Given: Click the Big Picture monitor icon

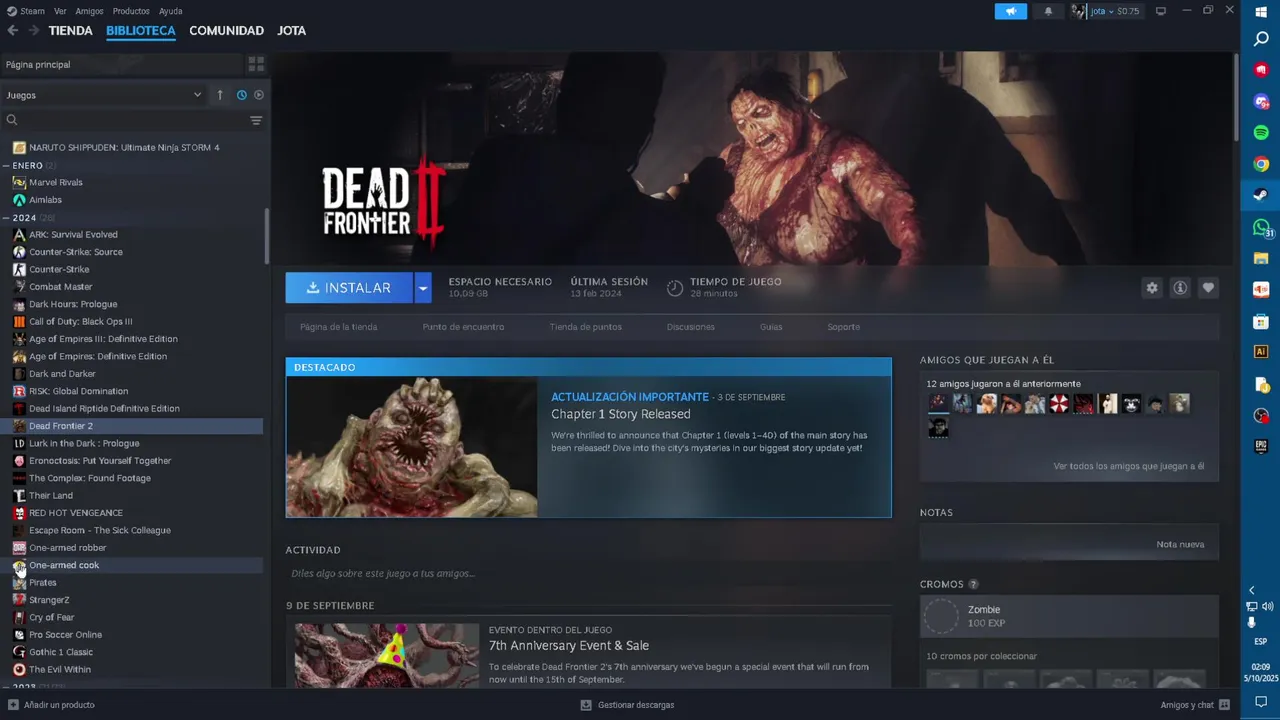Looking at the screenshot, I should (1161, 11).
